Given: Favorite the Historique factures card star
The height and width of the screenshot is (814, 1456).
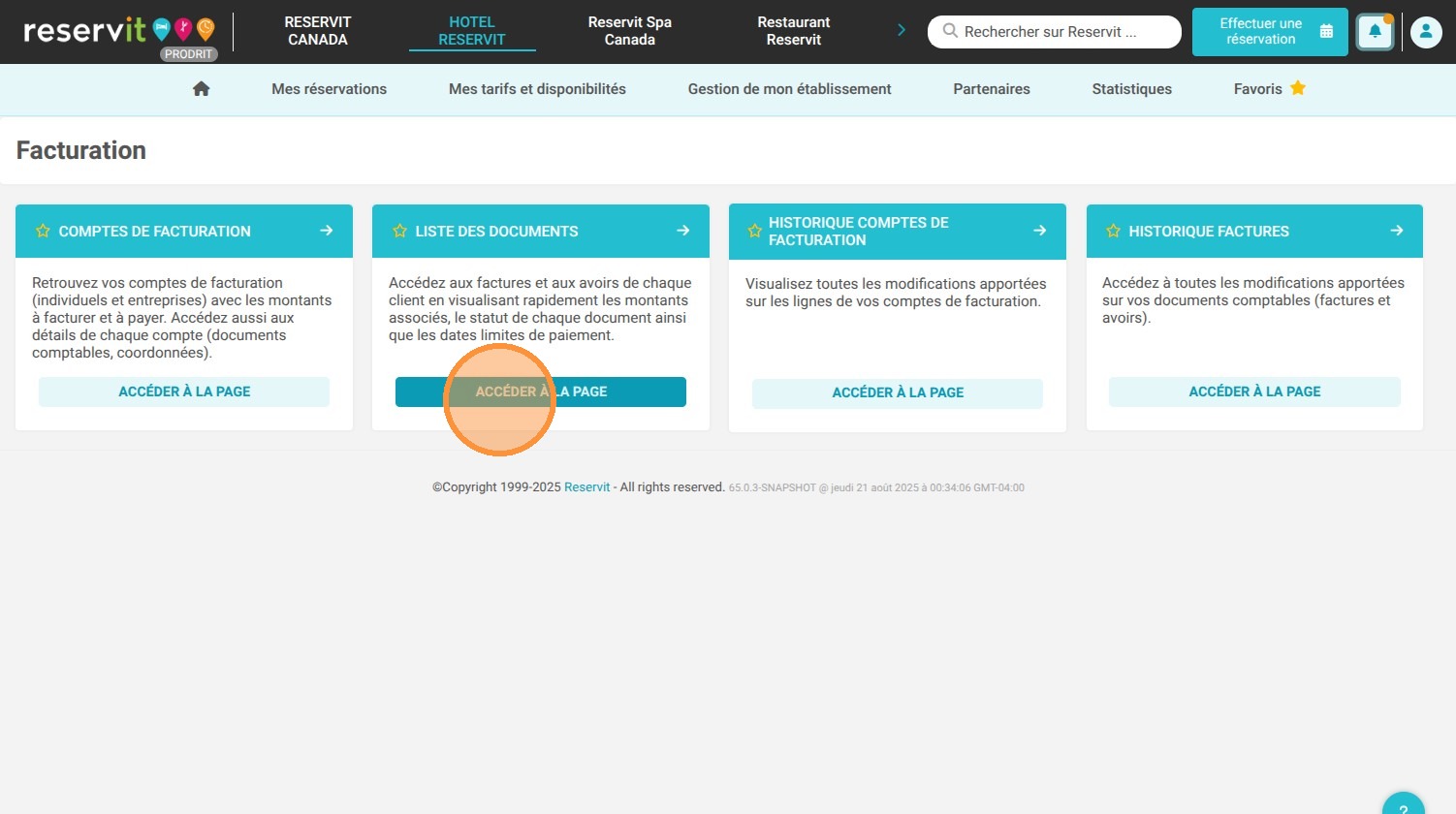Looking at the screenshot, I should click(1113, 232).
